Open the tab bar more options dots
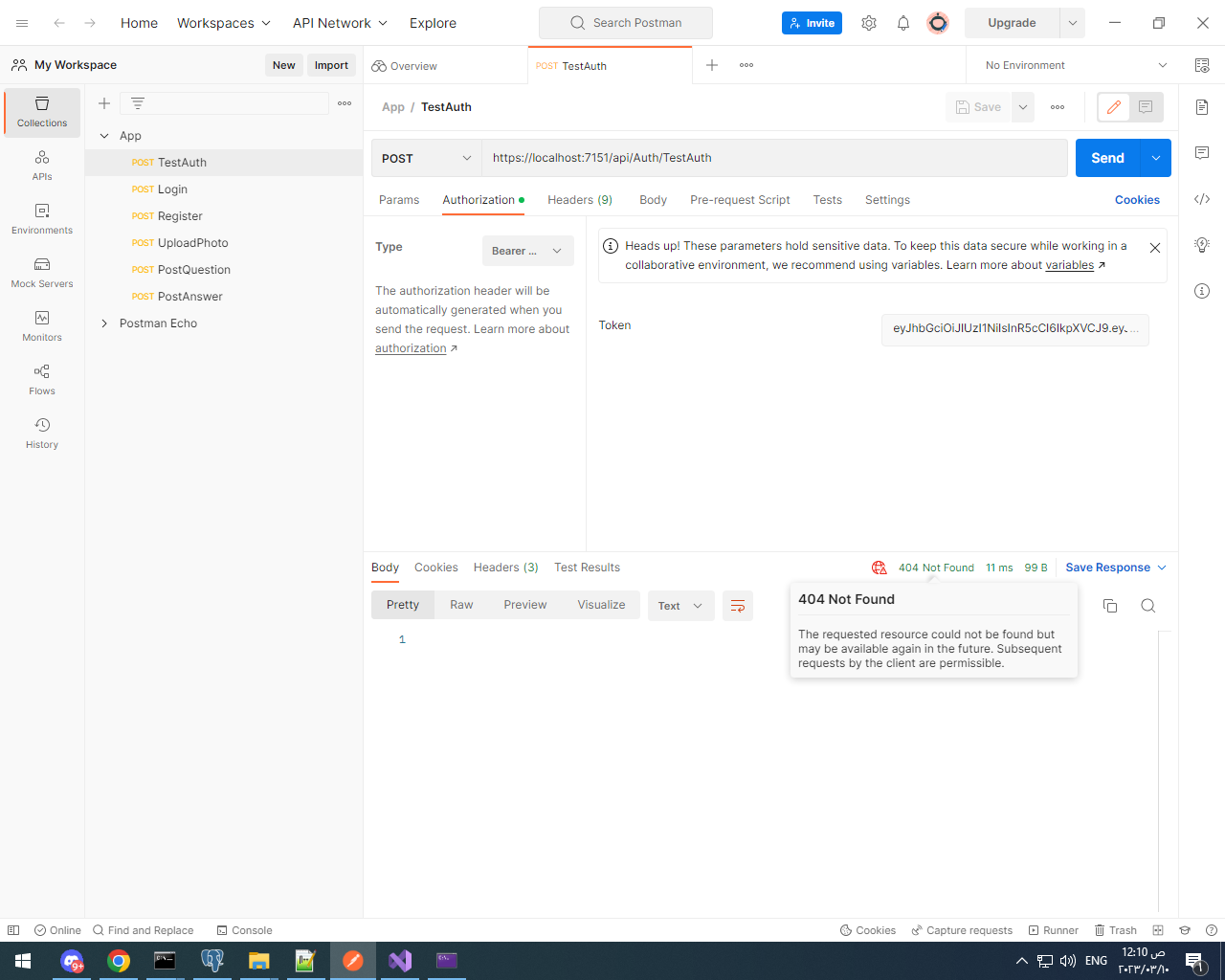The width and height of the screenshot is (1225, 980). tap(746, 65)
